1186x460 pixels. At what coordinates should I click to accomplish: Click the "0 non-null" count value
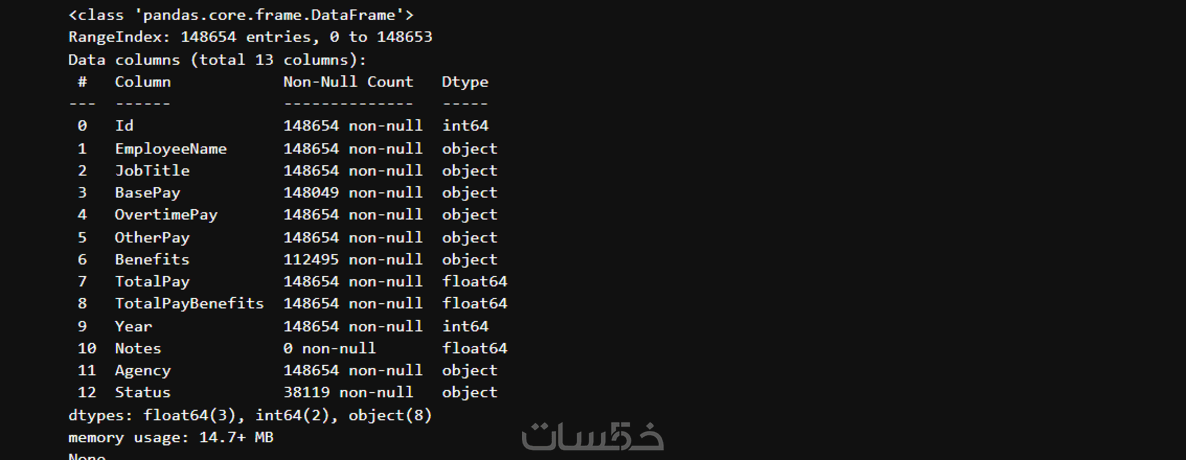click(330, 348)
